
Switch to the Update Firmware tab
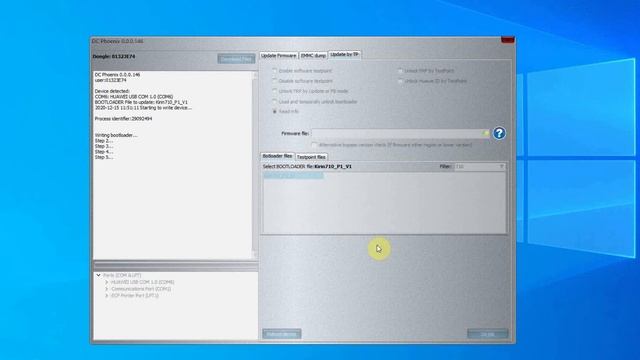tap(279, 55)
